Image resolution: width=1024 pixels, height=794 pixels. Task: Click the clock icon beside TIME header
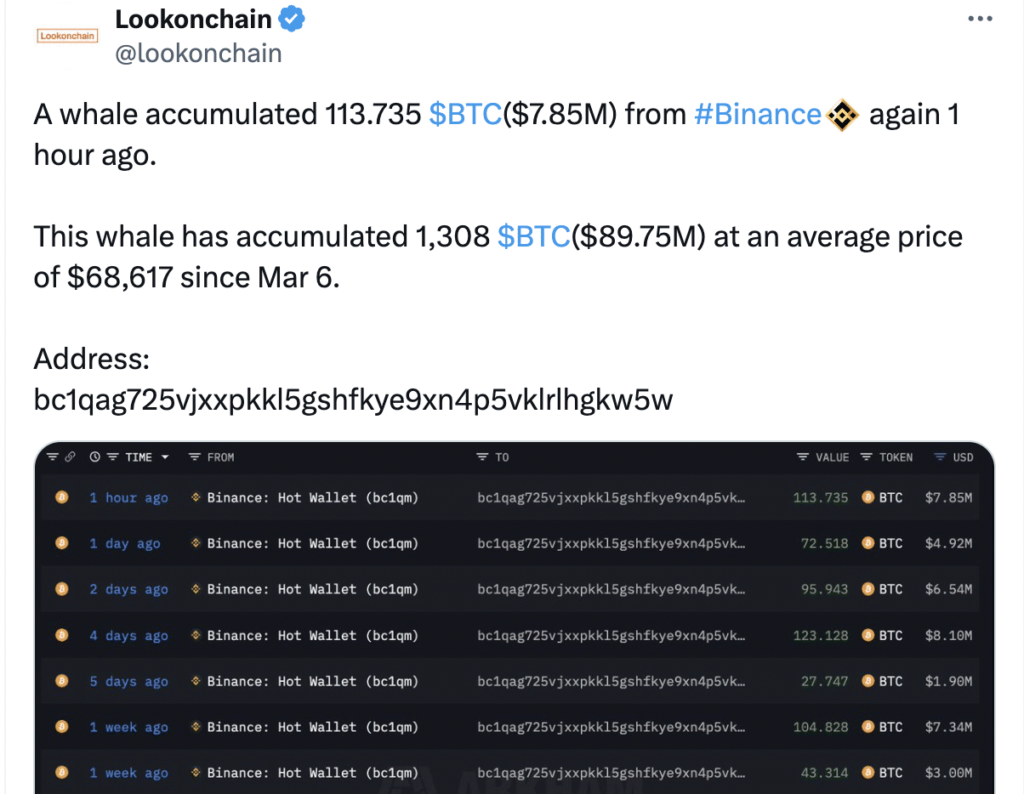(95, 457)
